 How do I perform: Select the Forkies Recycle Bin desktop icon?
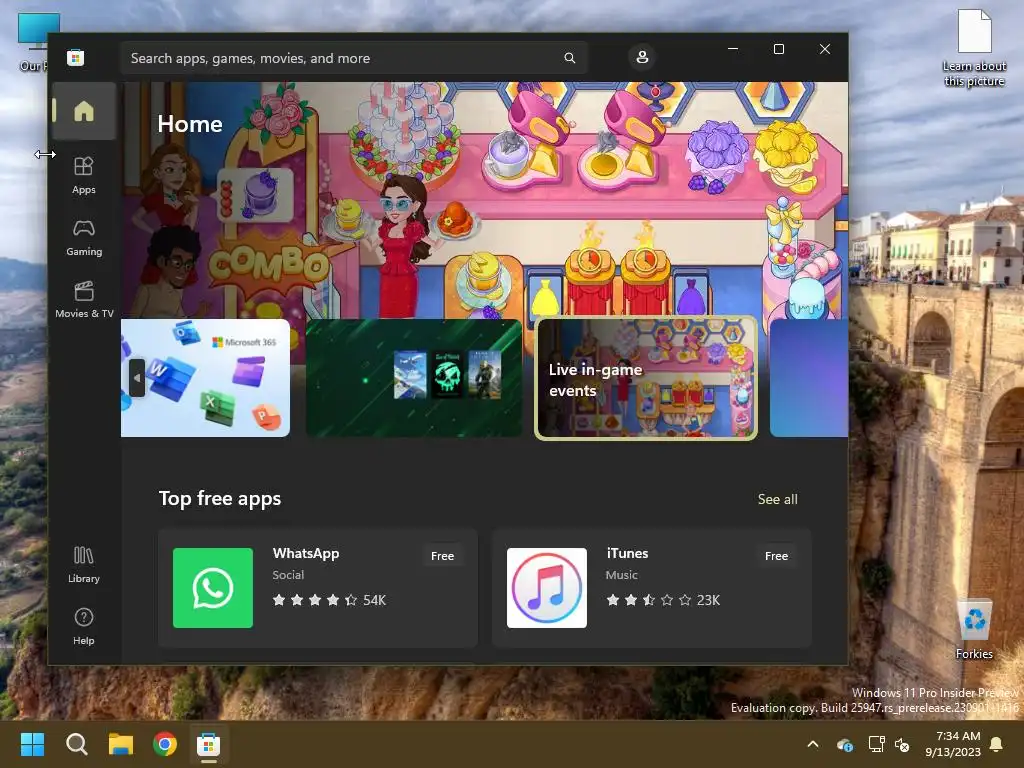[x=974, y=629]
